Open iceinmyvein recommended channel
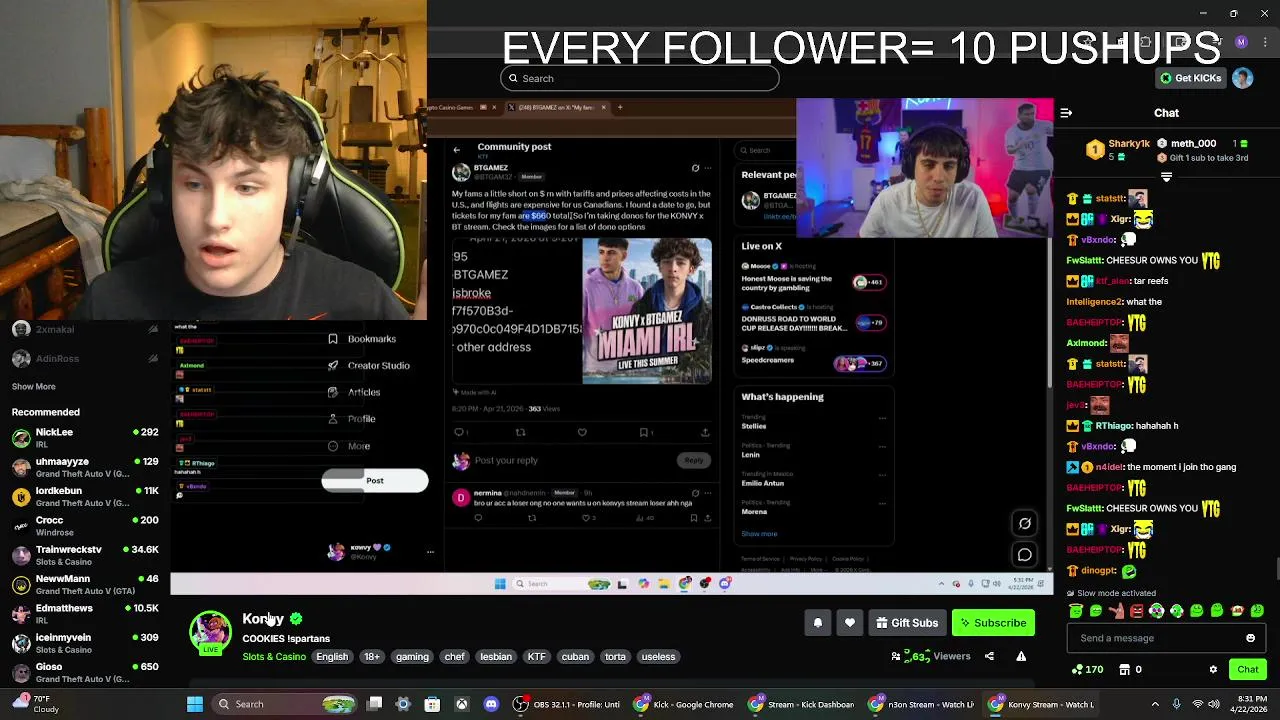1280x720 pixels. [x=85, y=643]
